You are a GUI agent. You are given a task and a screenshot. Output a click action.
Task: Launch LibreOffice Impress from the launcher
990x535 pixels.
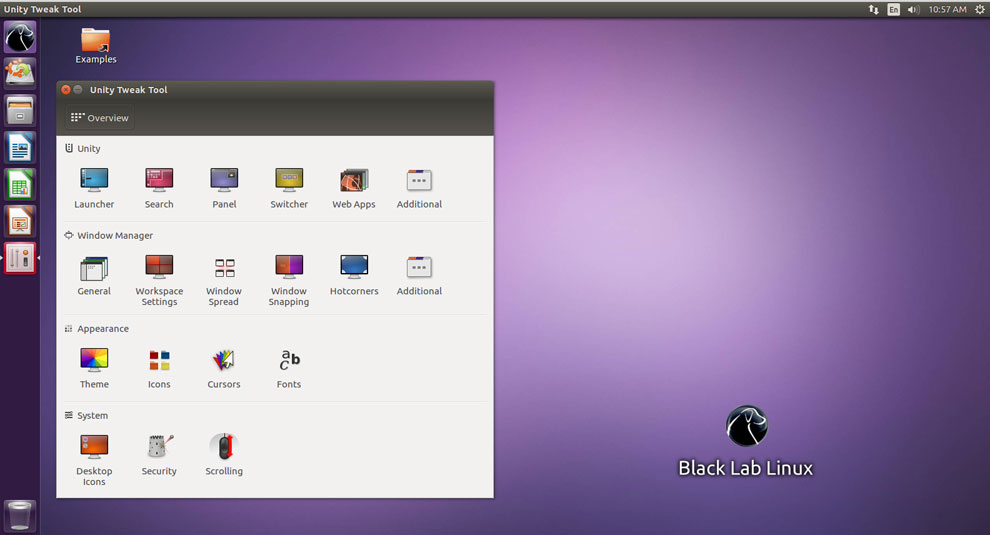pos(20,222)
